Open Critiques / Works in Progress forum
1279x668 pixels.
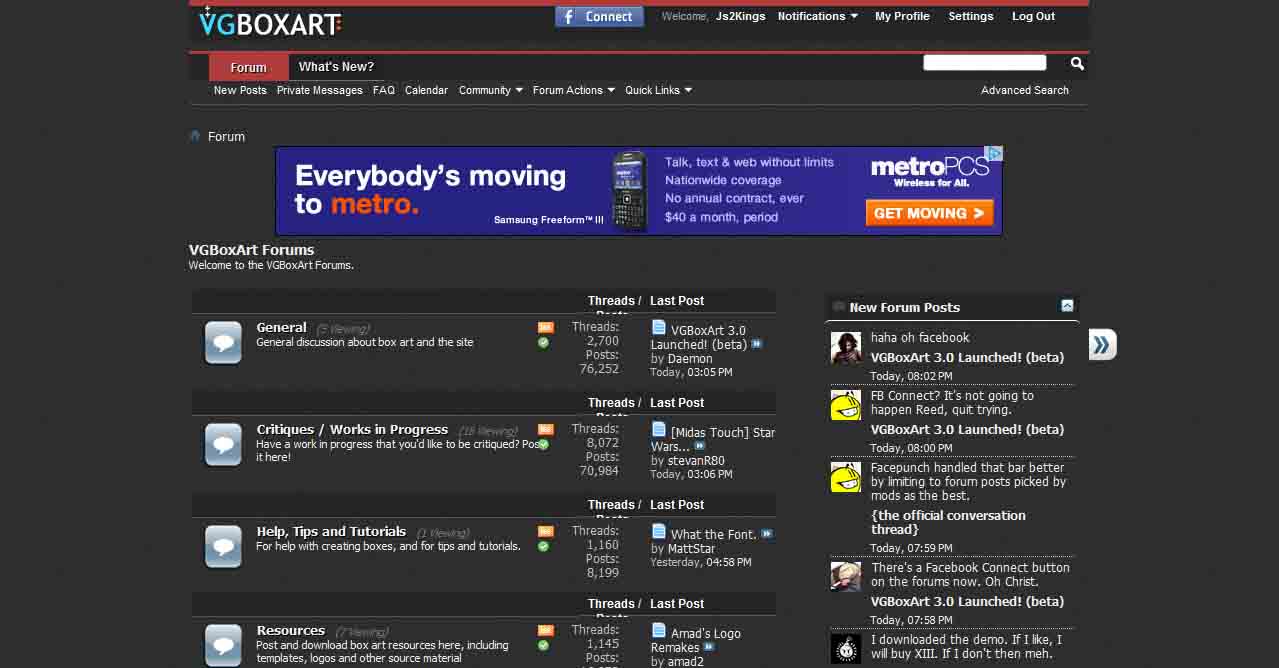352,429
